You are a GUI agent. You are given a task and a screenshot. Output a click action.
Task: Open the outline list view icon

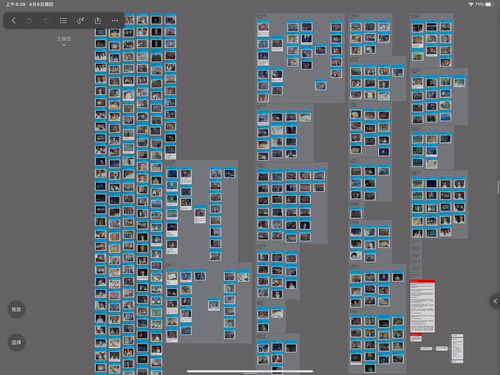(x=63, y=21)
